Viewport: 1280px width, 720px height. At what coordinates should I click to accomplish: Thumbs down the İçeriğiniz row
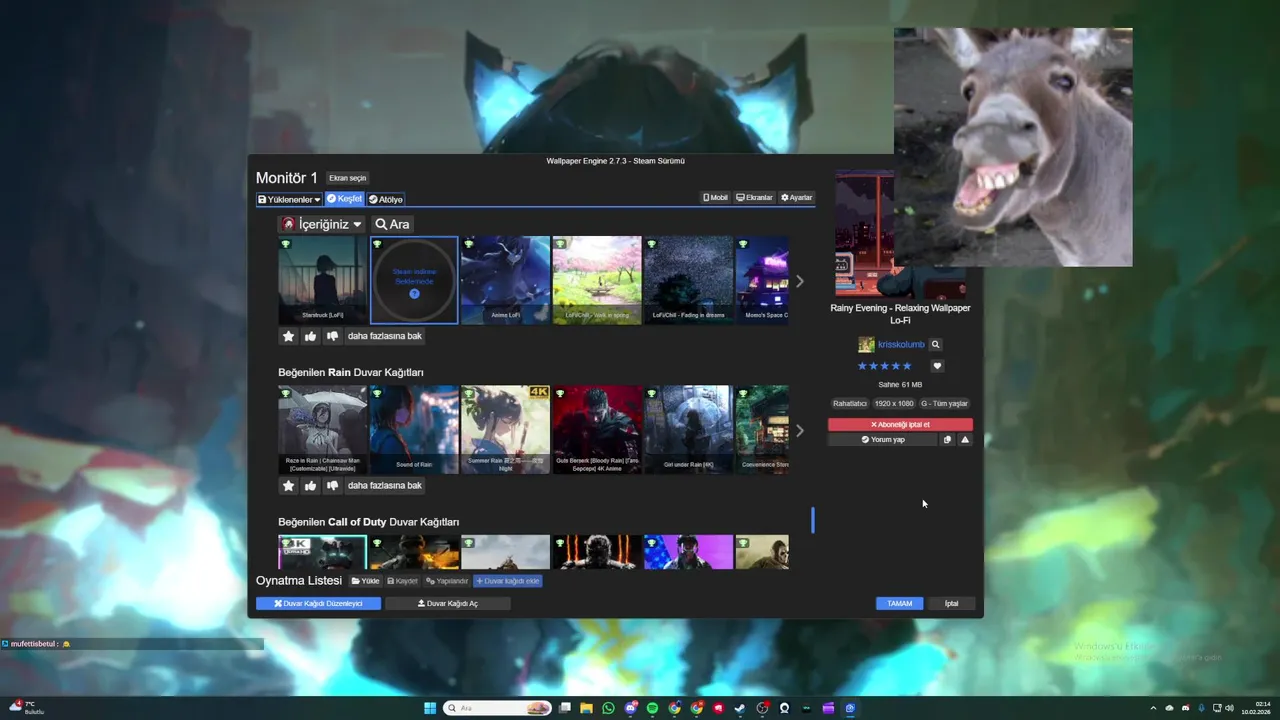click(x=332, y=336)
